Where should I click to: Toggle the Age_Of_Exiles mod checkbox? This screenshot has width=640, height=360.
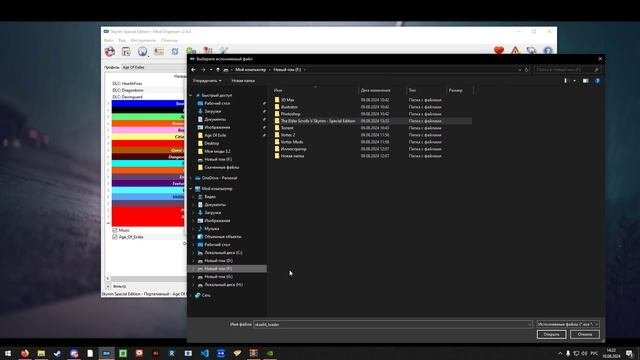(x=115, y=237)
